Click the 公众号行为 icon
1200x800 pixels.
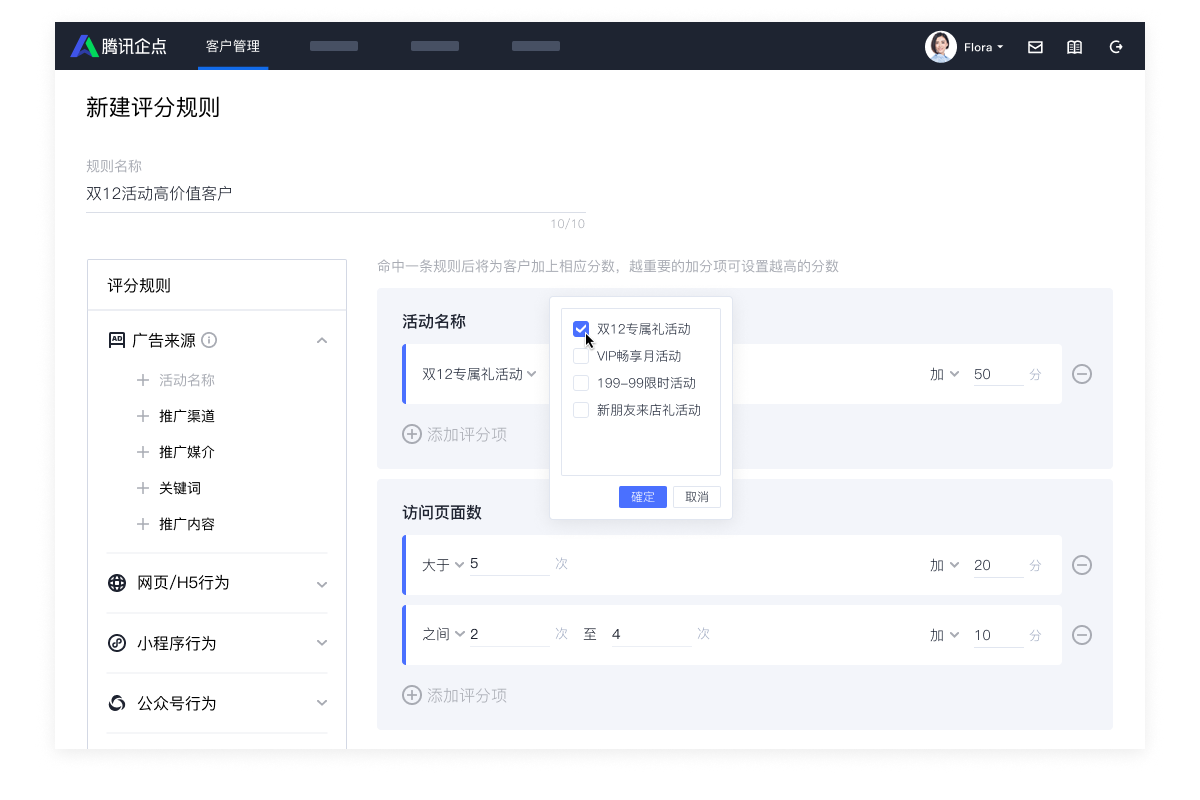tap(117, 703)
